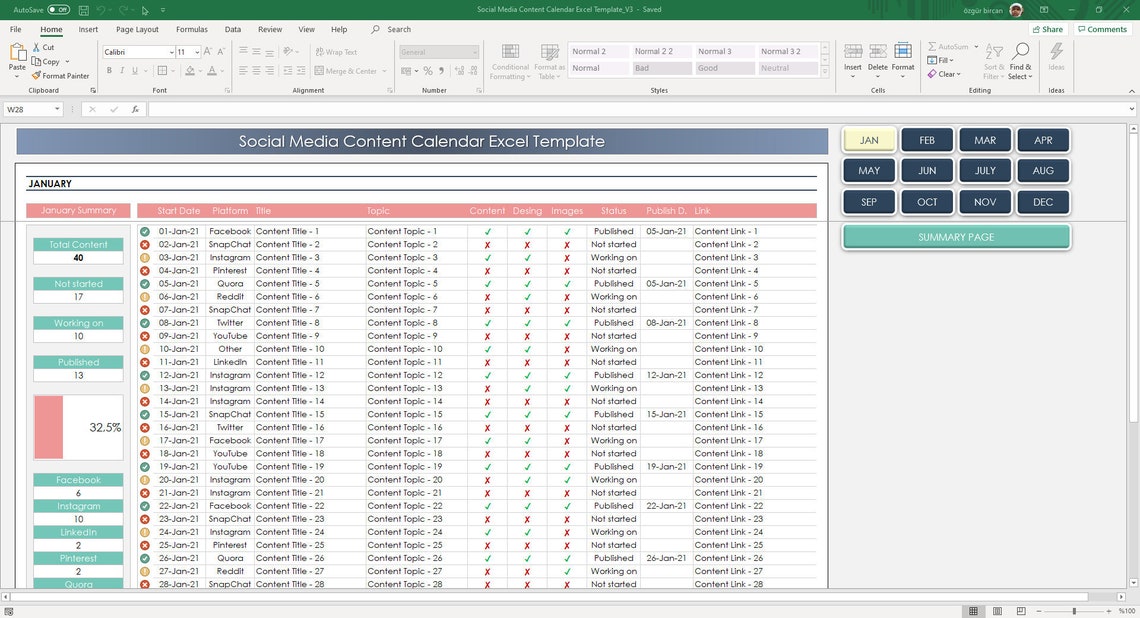Toggle bold formatting on selection
The width and height of the screenshot is (1140, 618).
coord(109,70)
